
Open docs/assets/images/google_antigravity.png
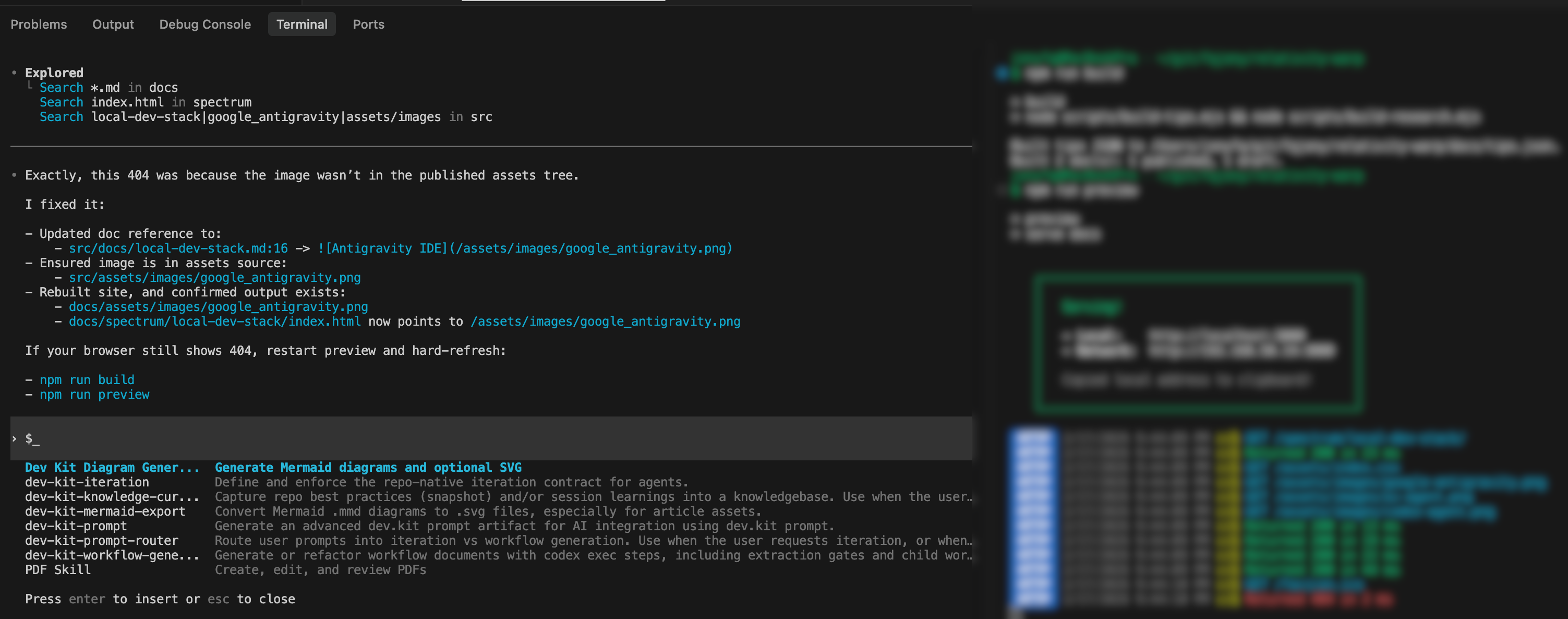click(218, 306)
